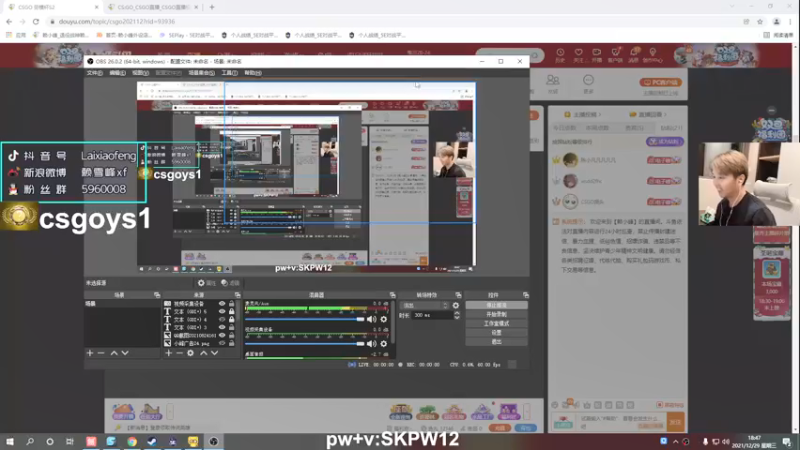Open the 场景集合 menu in OBS
Viewport: 800px width, 450px height.
click(x=202, y=73)
